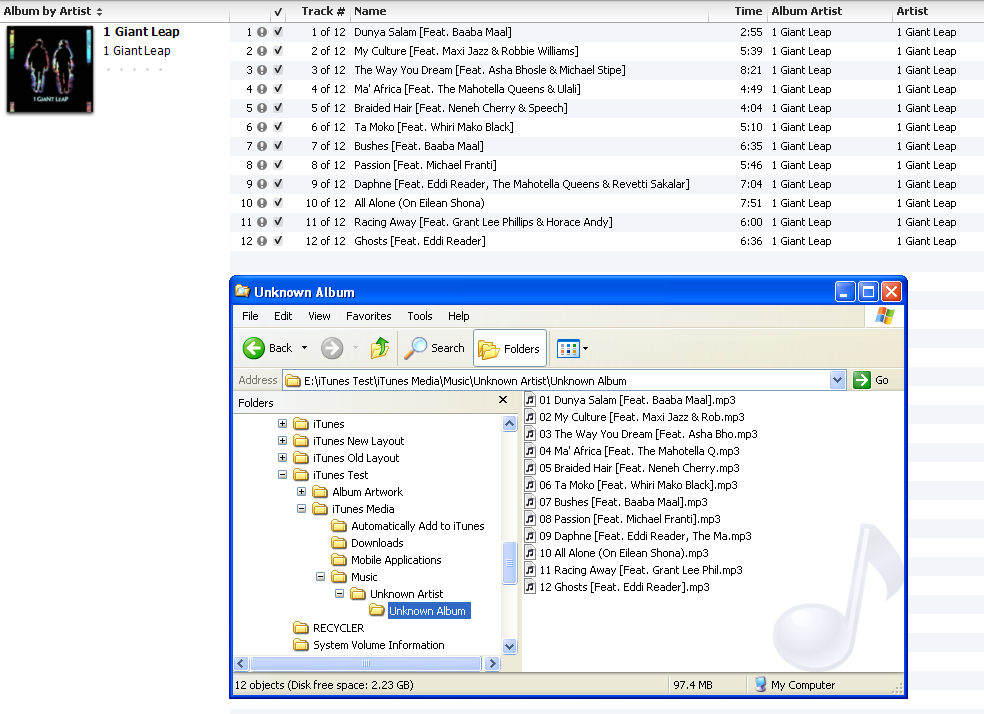The width and height of the screenshot is (984, 714).
Task: Uncheck the Passion track checkbox
Action: [278, 165]
